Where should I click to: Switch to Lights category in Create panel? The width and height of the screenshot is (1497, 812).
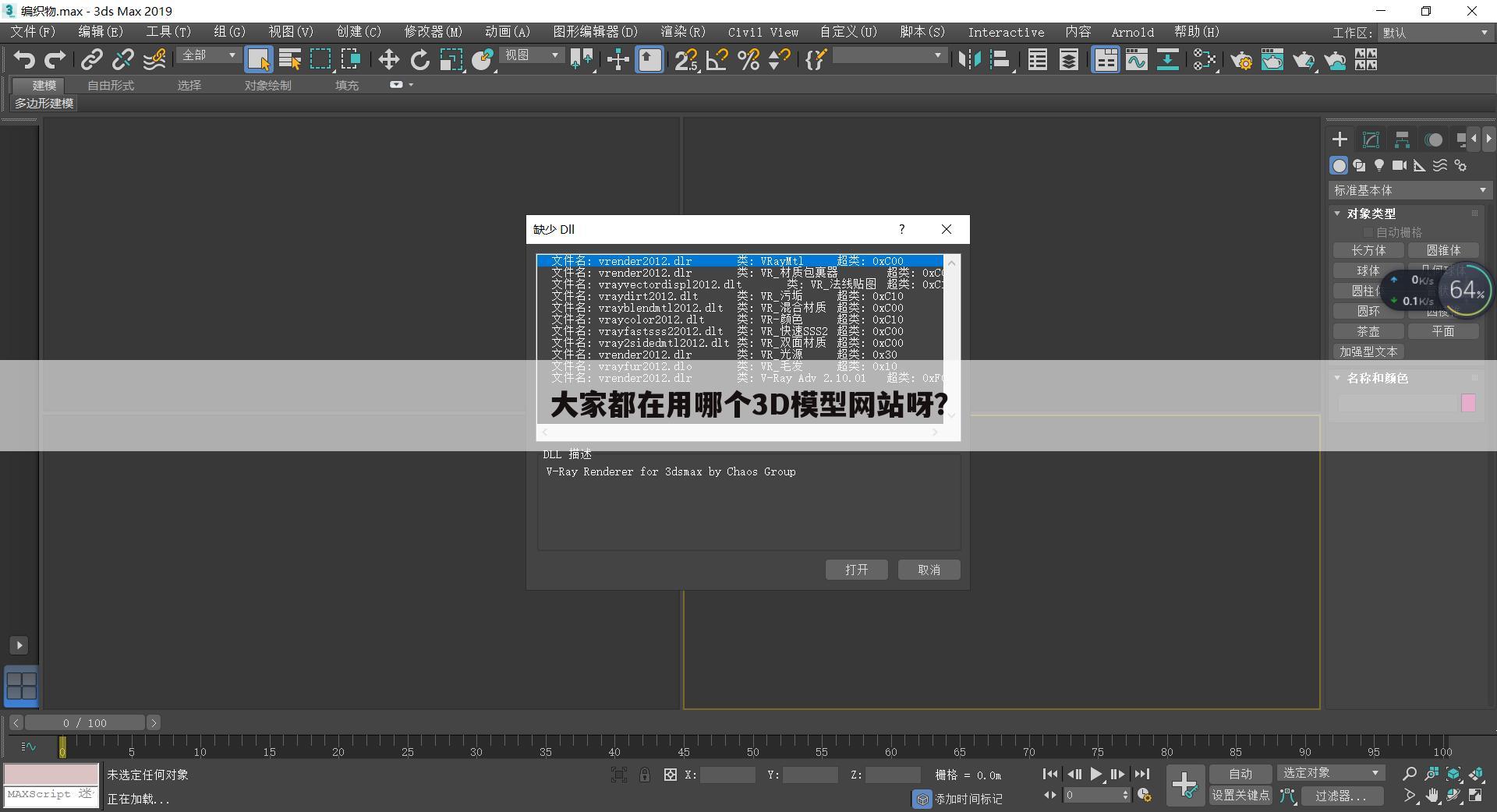tap(1379, 165)
